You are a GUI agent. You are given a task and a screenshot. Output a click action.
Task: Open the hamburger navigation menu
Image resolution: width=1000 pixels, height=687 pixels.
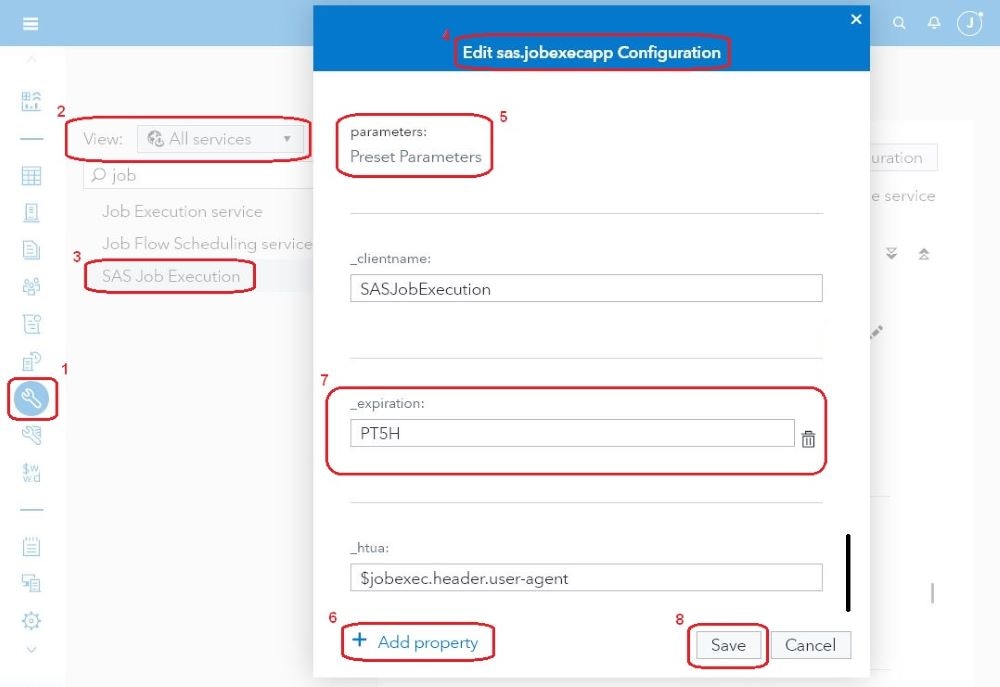click(27, 22)
